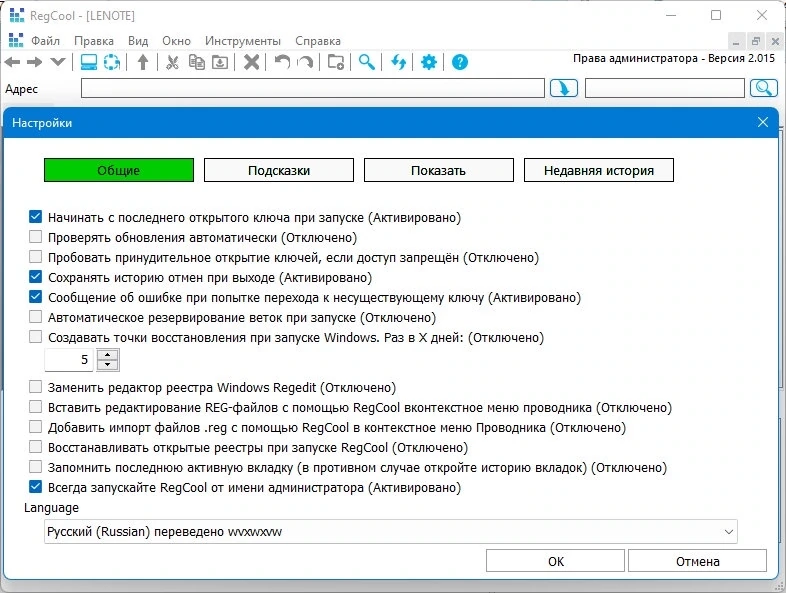Click the blue question mark Help icon

point(460,63)
